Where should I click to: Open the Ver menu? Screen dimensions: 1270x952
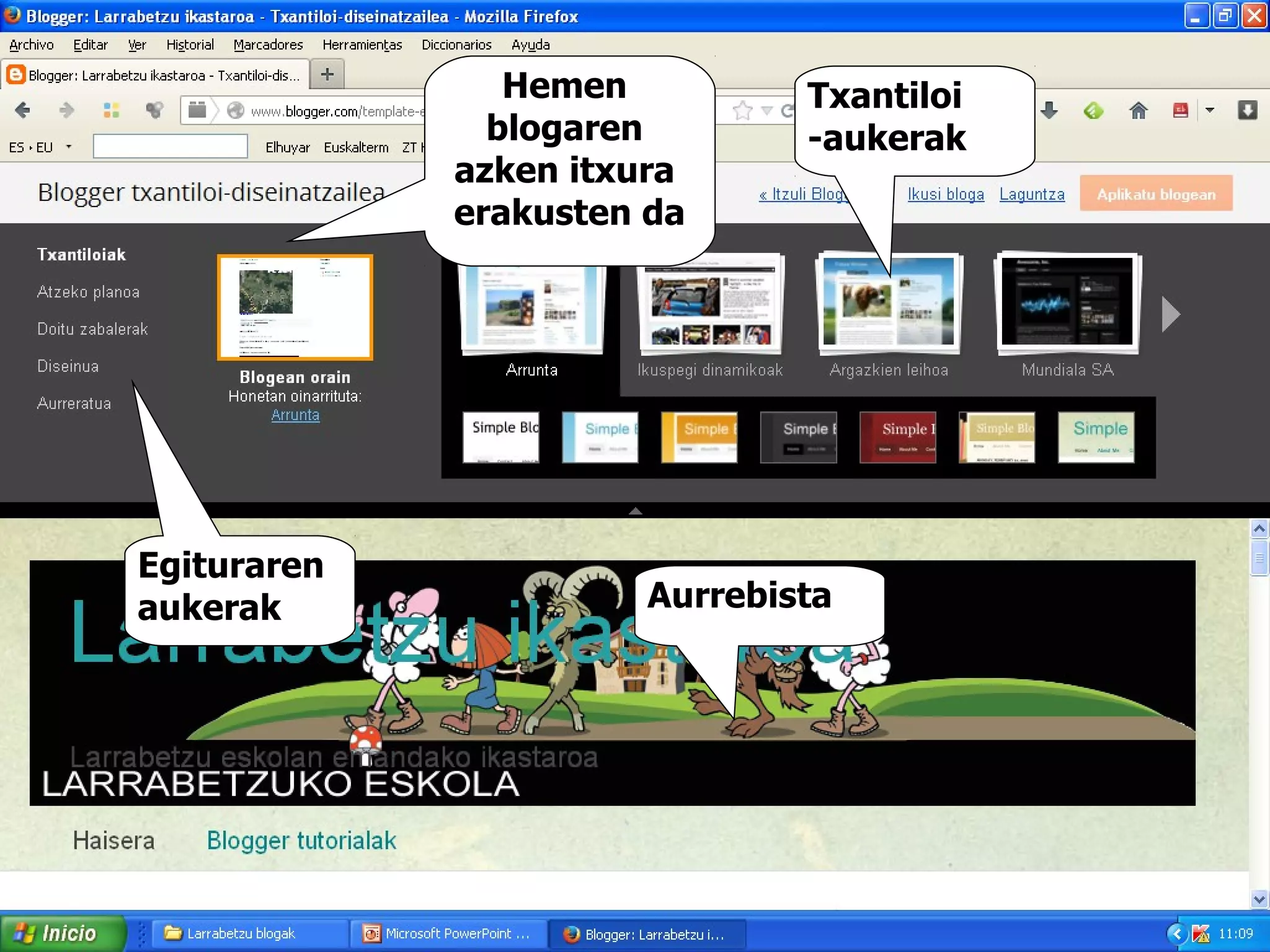(137, 45)
